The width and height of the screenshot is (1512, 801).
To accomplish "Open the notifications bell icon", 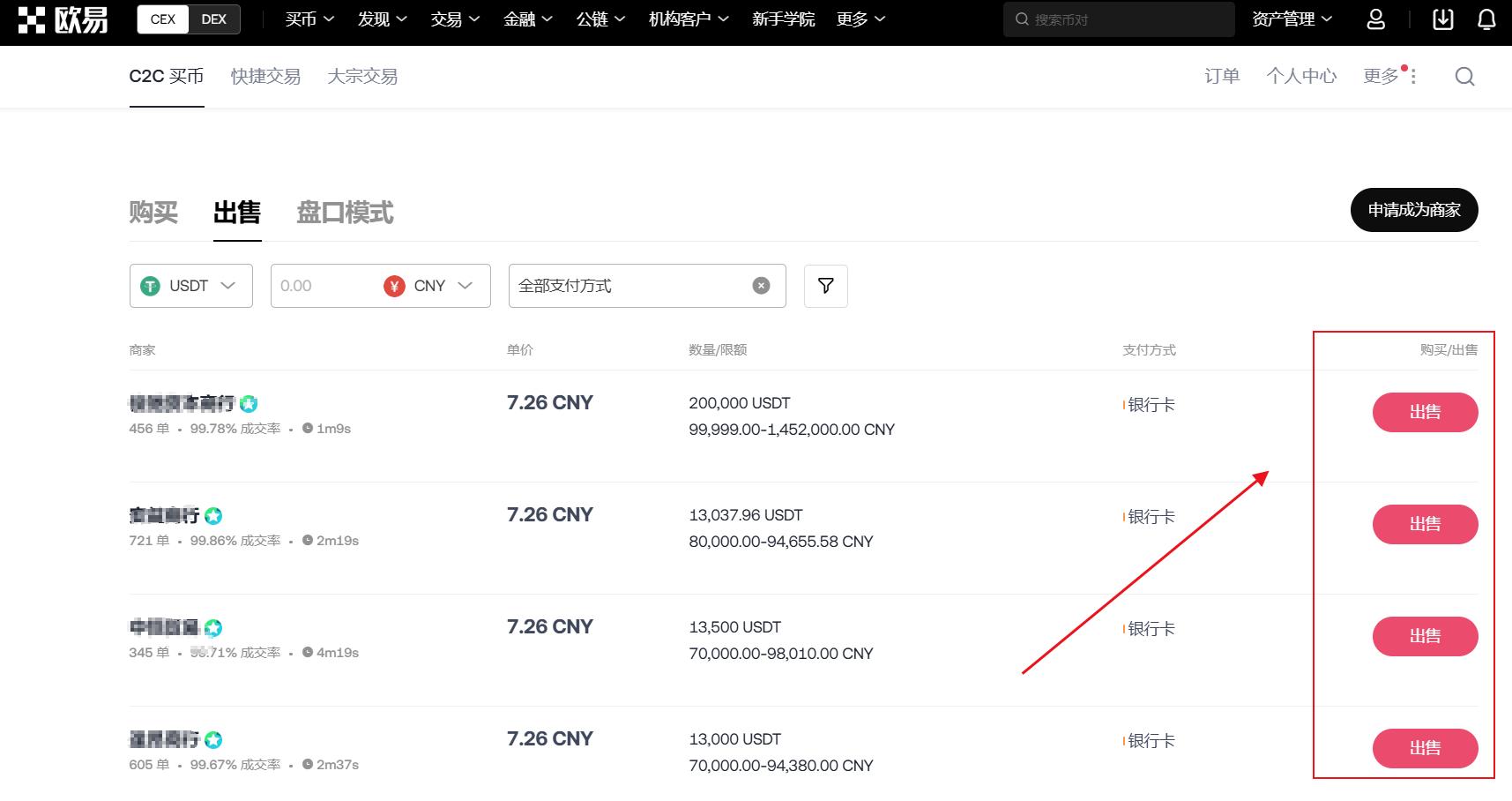I will (1486, 19).
